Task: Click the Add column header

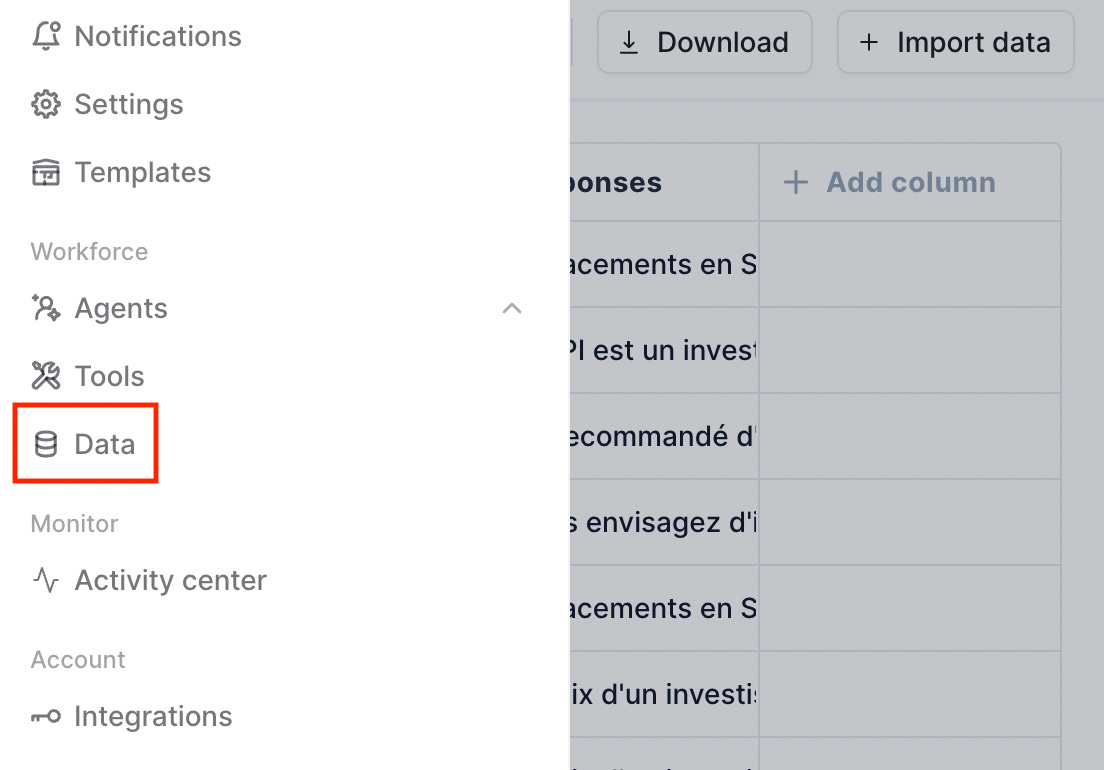Action: click(x=910, y=182)
